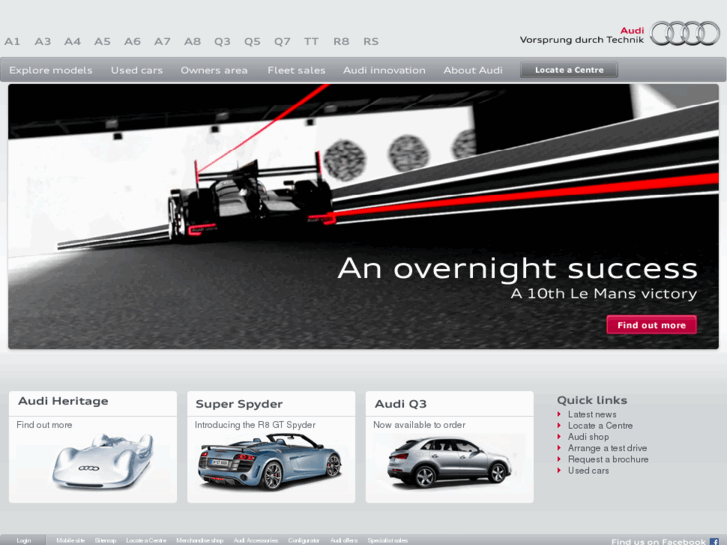Open Request a brochure quick link

click(x=608, y=459)
